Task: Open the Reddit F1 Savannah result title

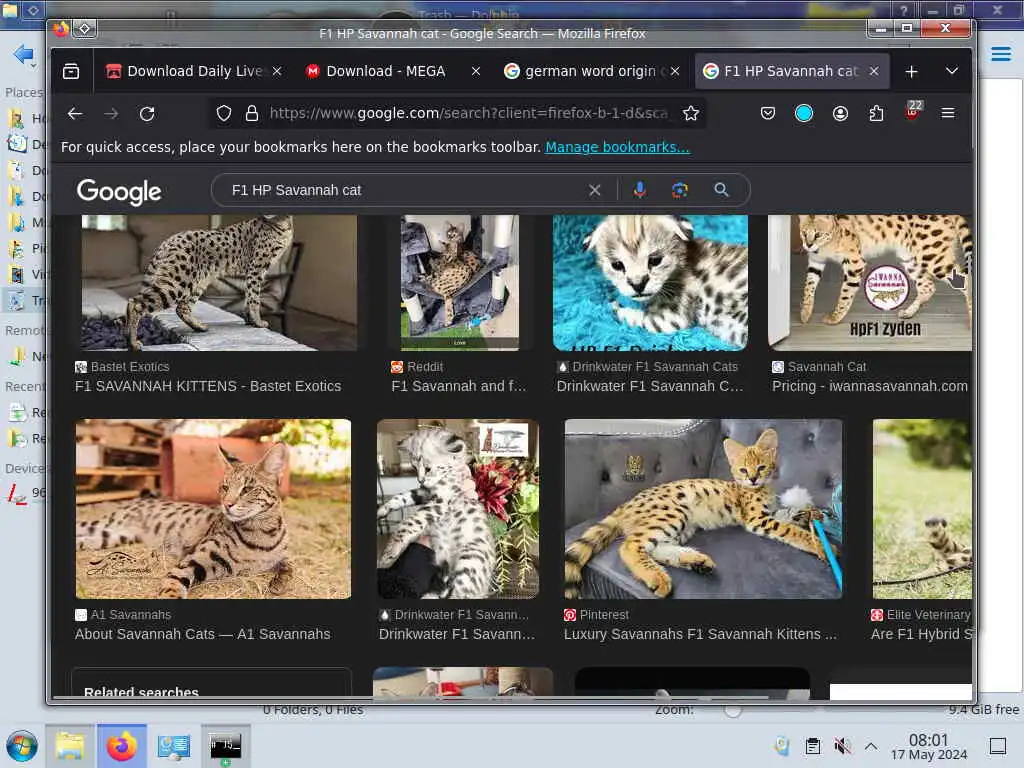Action: 458,386
